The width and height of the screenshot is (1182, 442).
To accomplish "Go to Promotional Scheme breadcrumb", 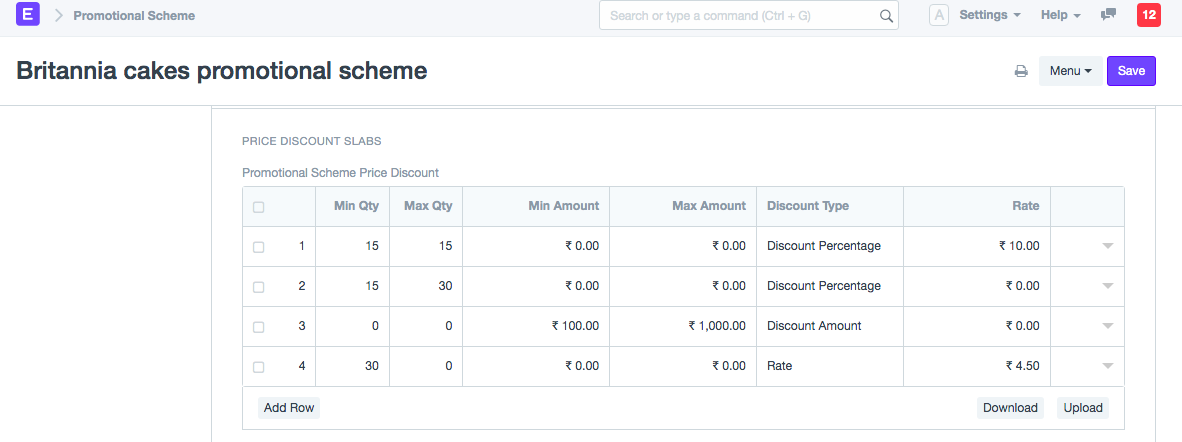I will point(134,16).
